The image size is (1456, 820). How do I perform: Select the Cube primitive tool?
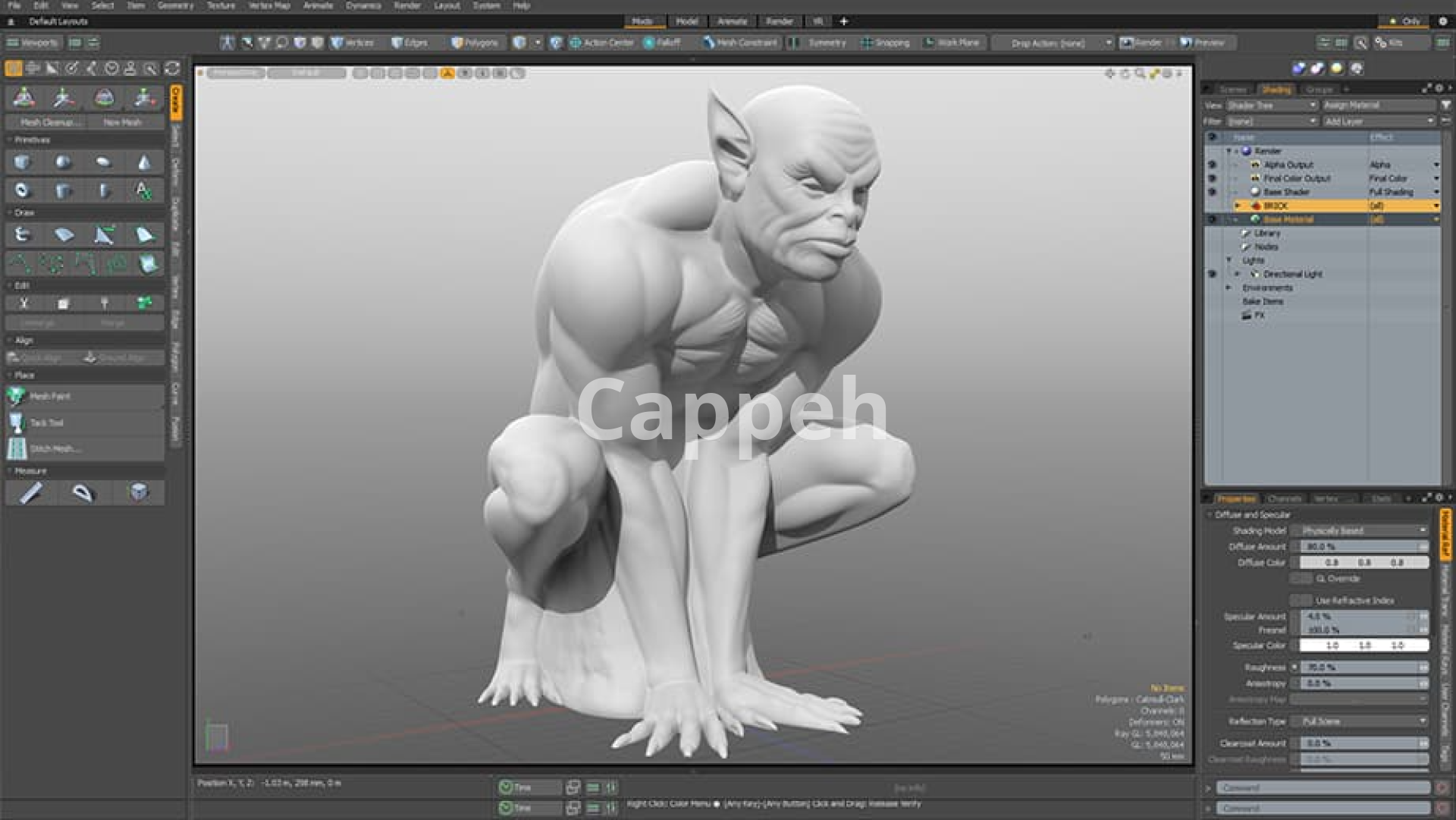23,162
